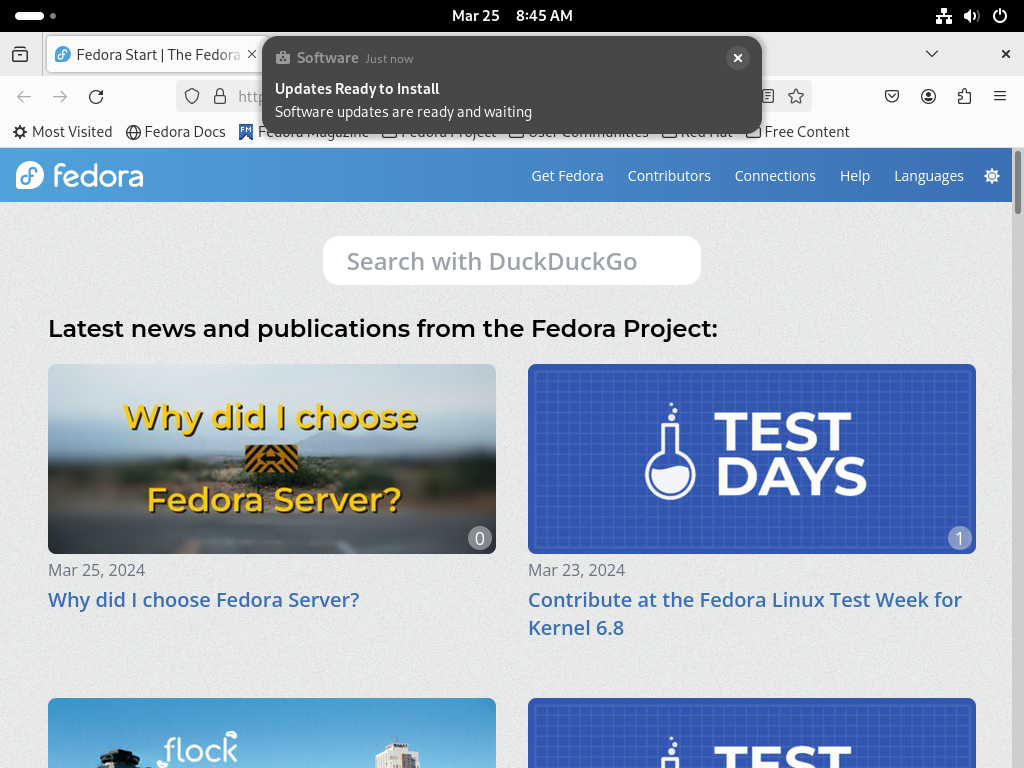Bookmark this page with the star icon
The image size is (1024, 768).
click(795, 97)
